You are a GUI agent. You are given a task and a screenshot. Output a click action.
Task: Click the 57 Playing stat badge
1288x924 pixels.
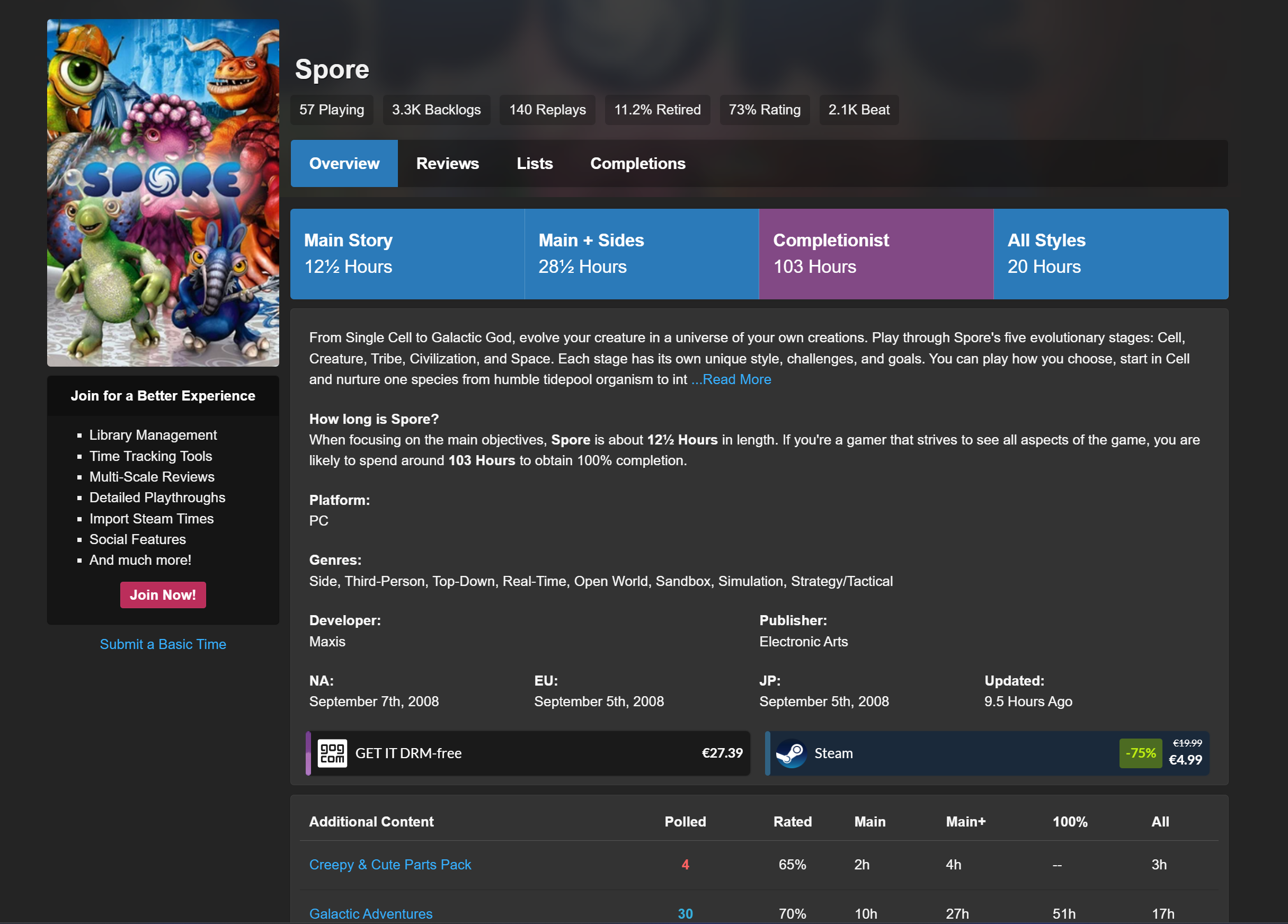pyautogui.click(x=332, y=110)
